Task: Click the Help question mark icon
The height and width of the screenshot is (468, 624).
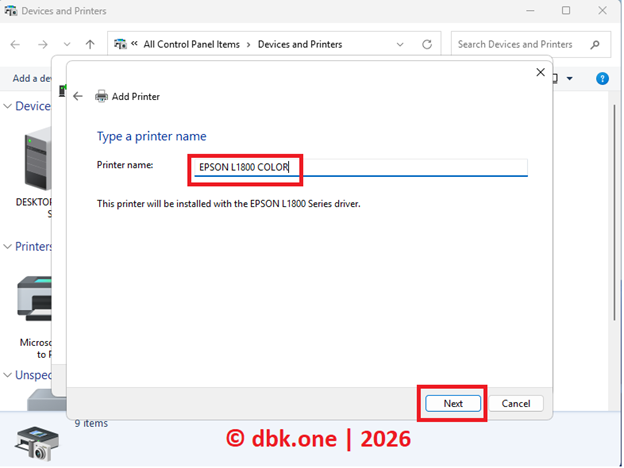Action: tap(602, 78)
